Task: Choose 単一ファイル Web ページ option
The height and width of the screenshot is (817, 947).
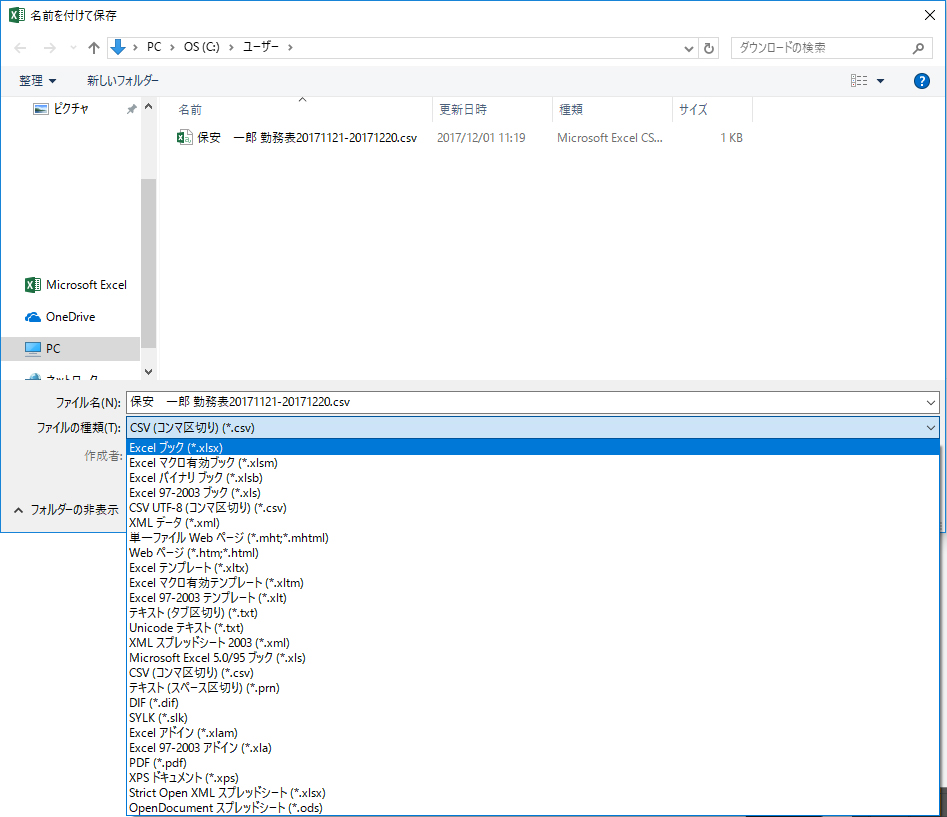Action: 533,538
